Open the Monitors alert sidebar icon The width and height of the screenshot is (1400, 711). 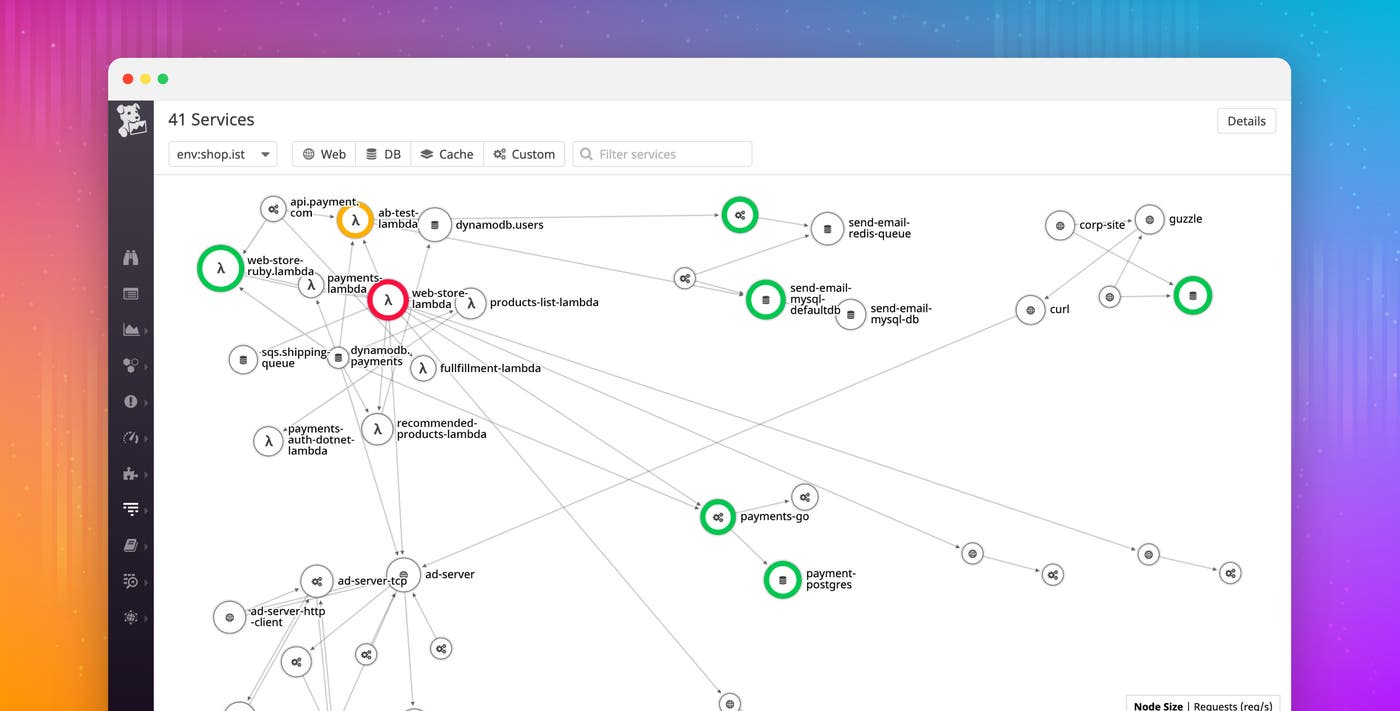(x=131, y=401)
